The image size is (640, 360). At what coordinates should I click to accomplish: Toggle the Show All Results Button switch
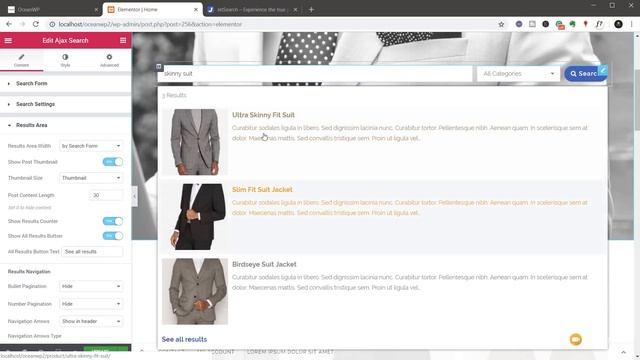112,236
